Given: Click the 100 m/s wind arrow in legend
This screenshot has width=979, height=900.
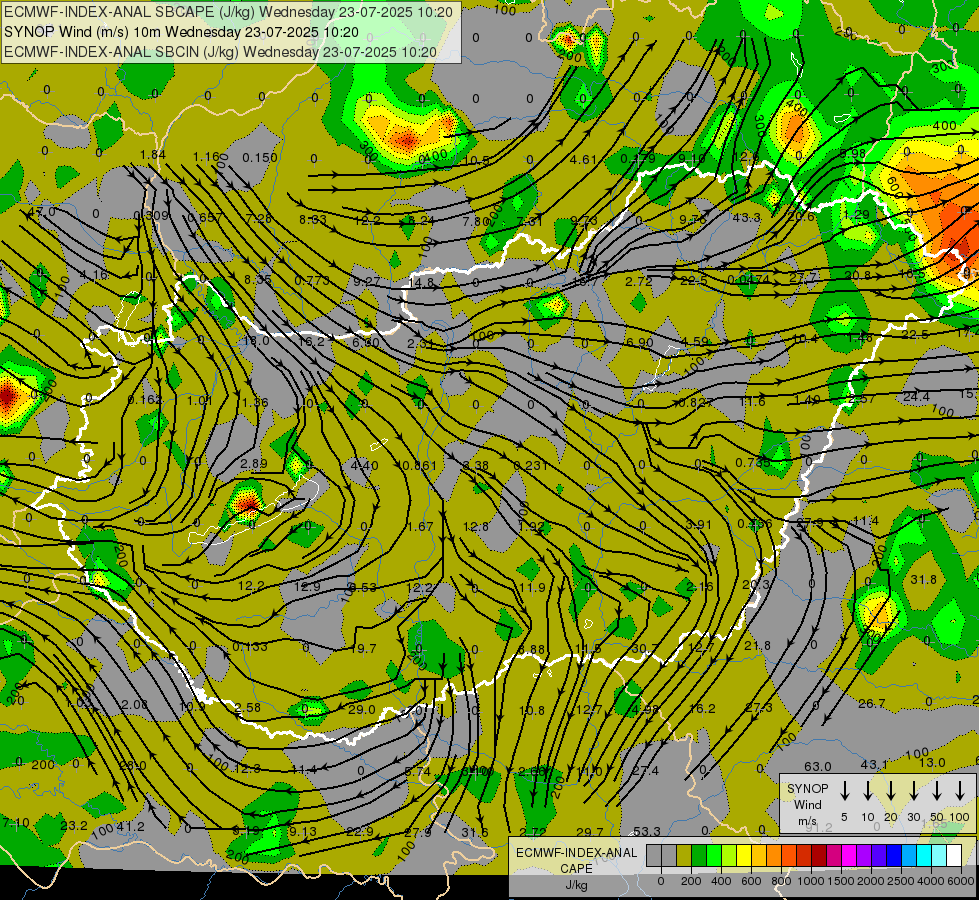Looking at the screenshot, I should tap(960, 791).
